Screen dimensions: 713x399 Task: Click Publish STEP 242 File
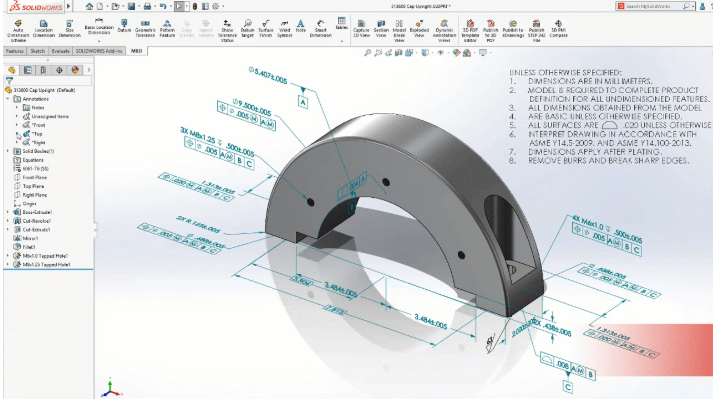click(x=536, y=30)
